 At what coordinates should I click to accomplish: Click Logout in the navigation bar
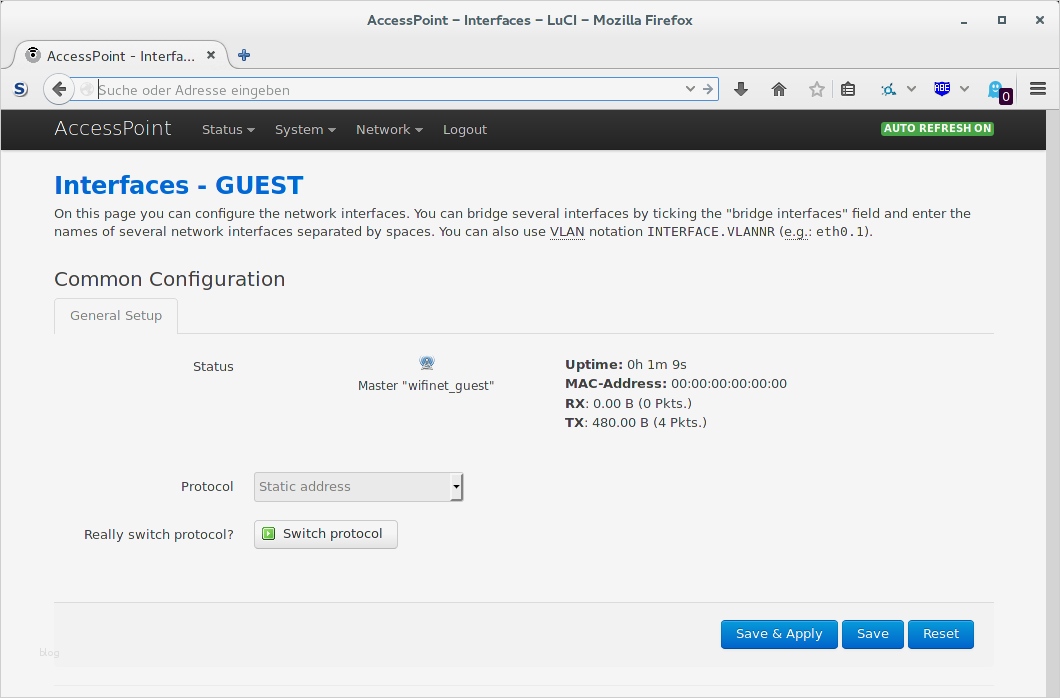(464, 129)
